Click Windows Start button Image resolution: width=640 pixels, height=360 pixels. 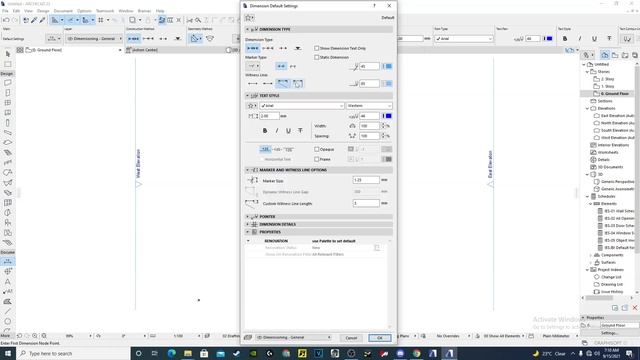click(x=8, y=353)
